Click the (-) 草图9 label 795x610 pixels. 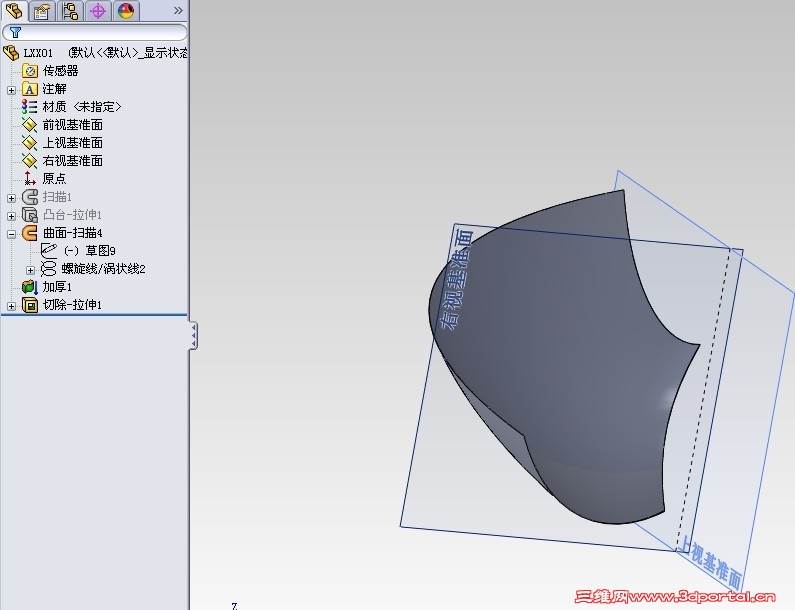90,250
